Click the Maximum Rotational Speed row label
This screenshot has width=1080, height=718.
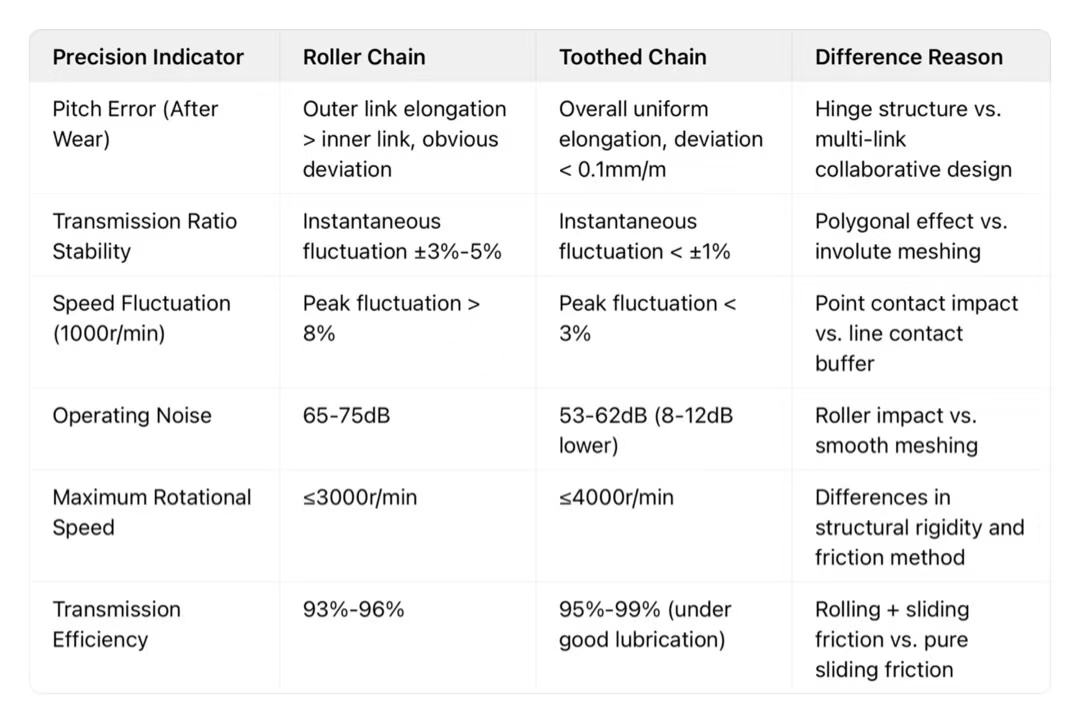[151, 512]
